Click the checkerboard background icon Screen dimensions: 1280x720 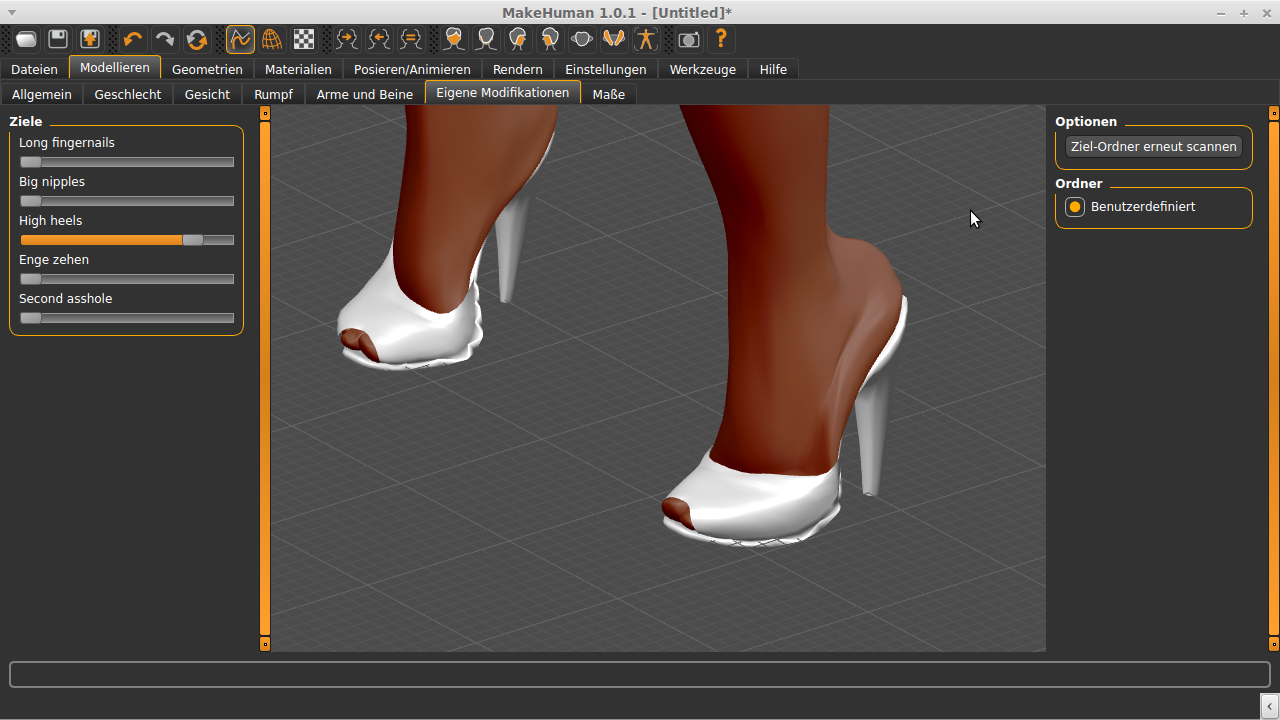coord(304,39)
